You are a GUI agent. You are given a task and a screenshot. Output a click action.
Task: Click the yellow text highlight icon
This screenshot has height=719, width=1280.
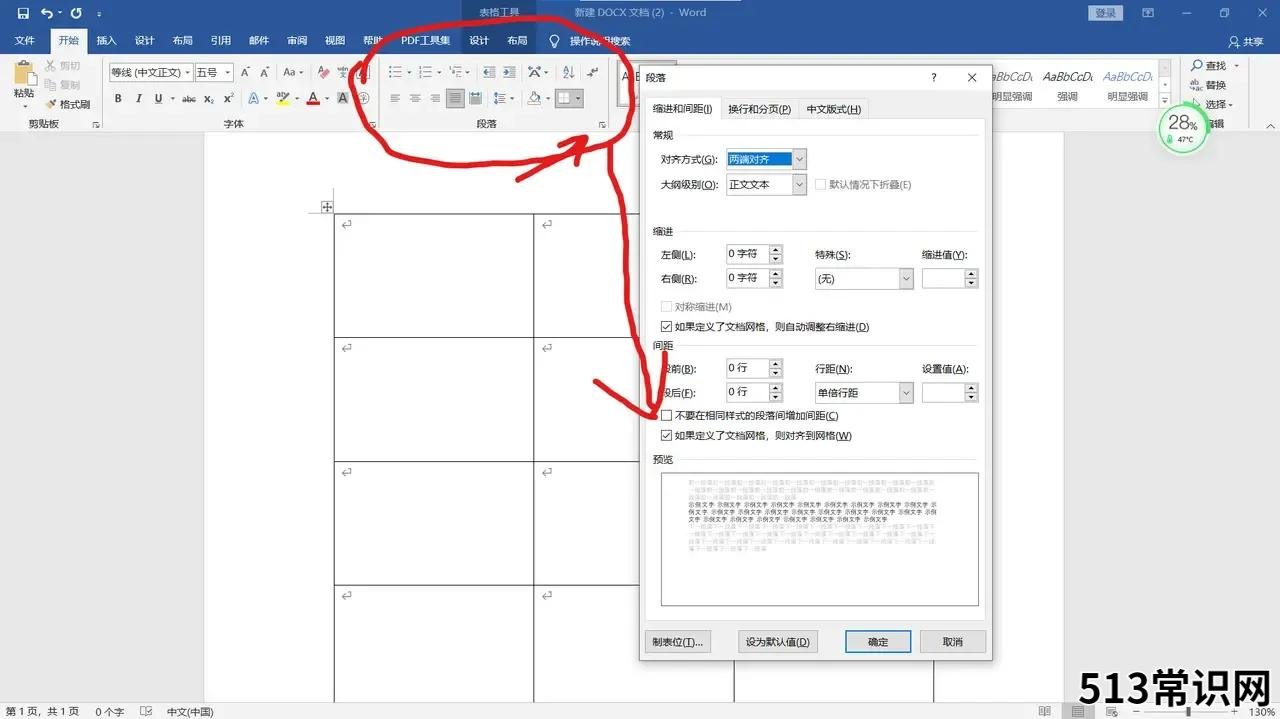[x=282, y=99]
